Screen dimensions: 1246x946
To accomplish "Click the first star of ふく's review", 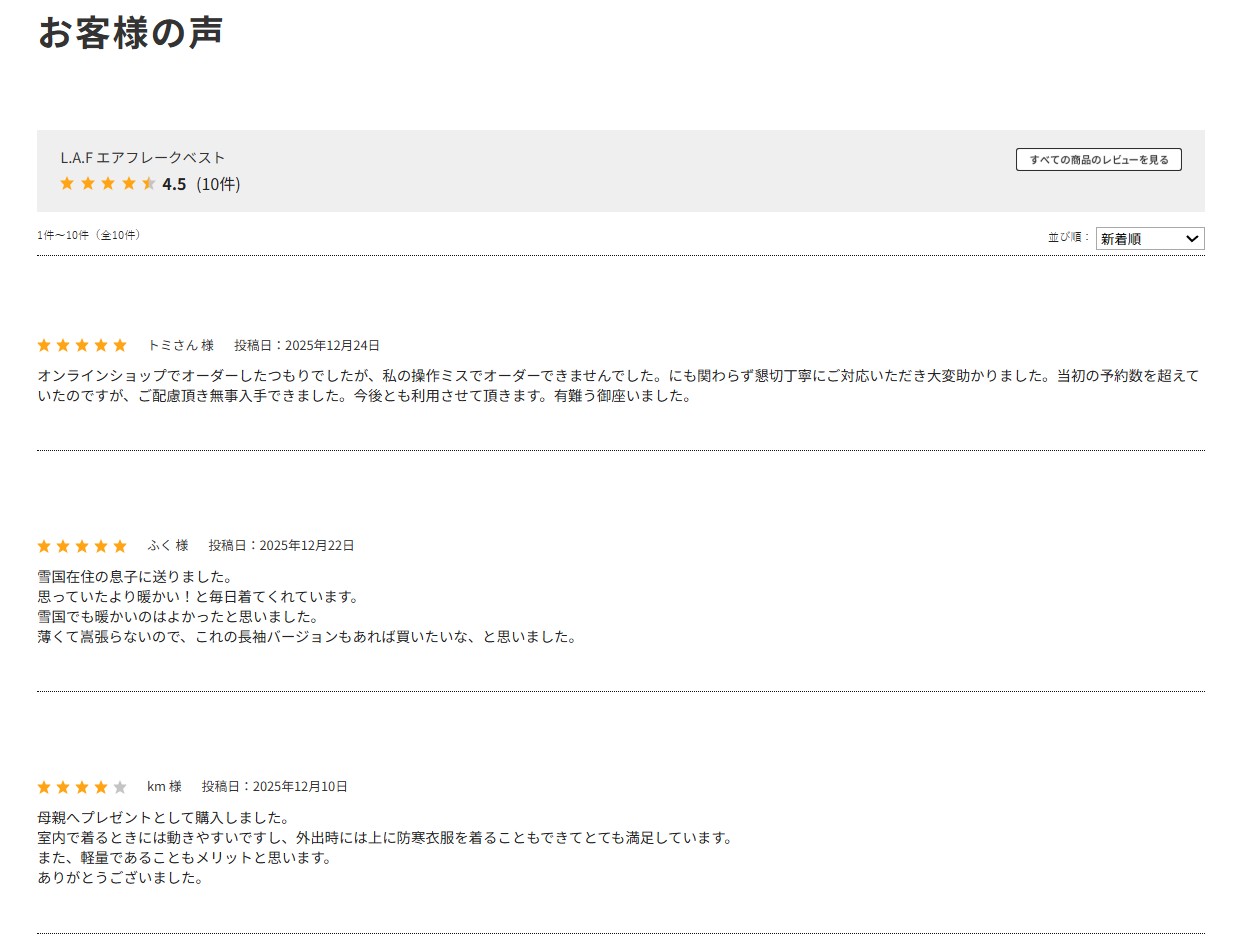I will [44, 546].
